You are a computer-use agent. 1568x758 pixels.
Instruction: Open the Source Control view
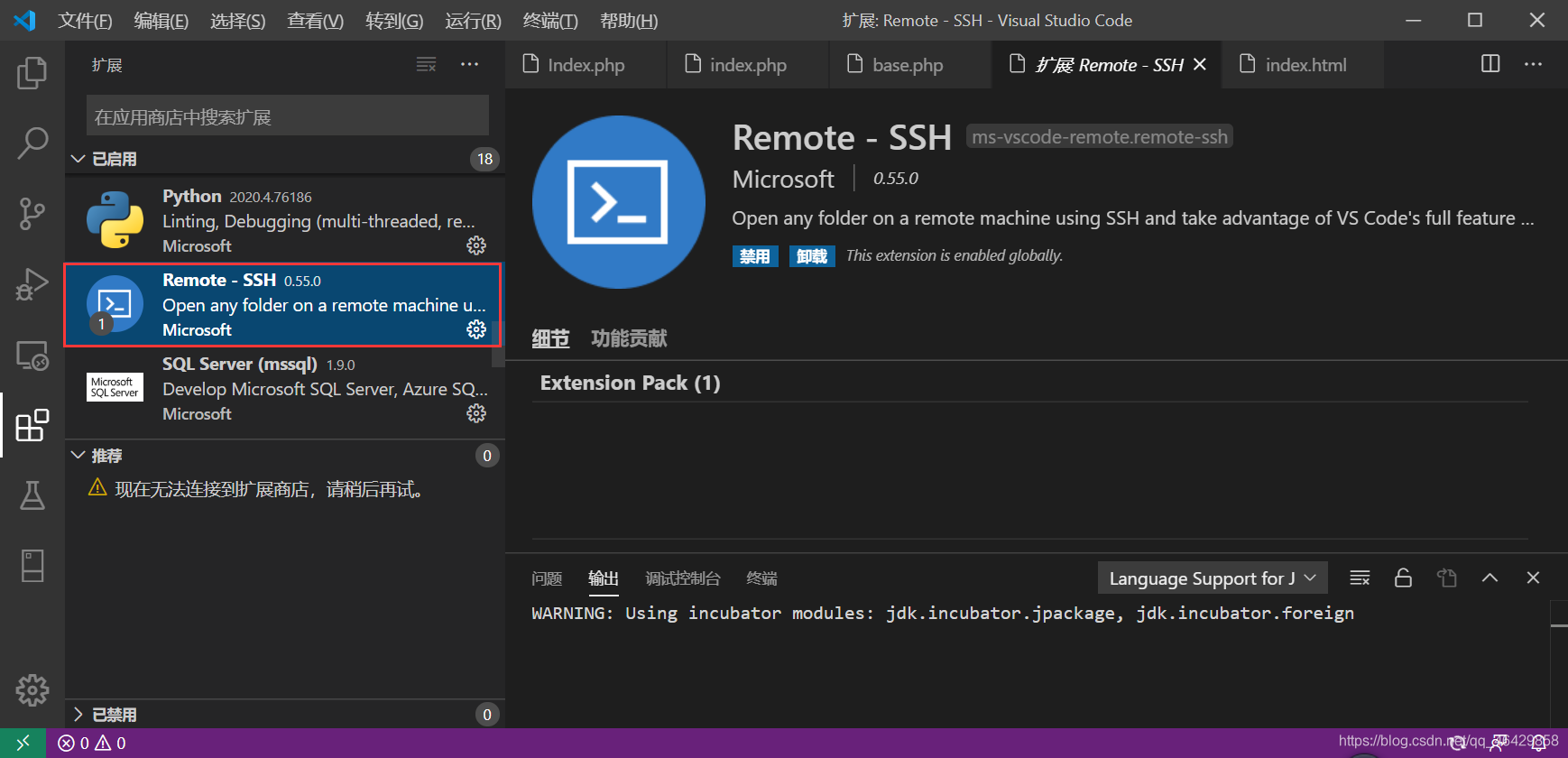pos(32,214)
